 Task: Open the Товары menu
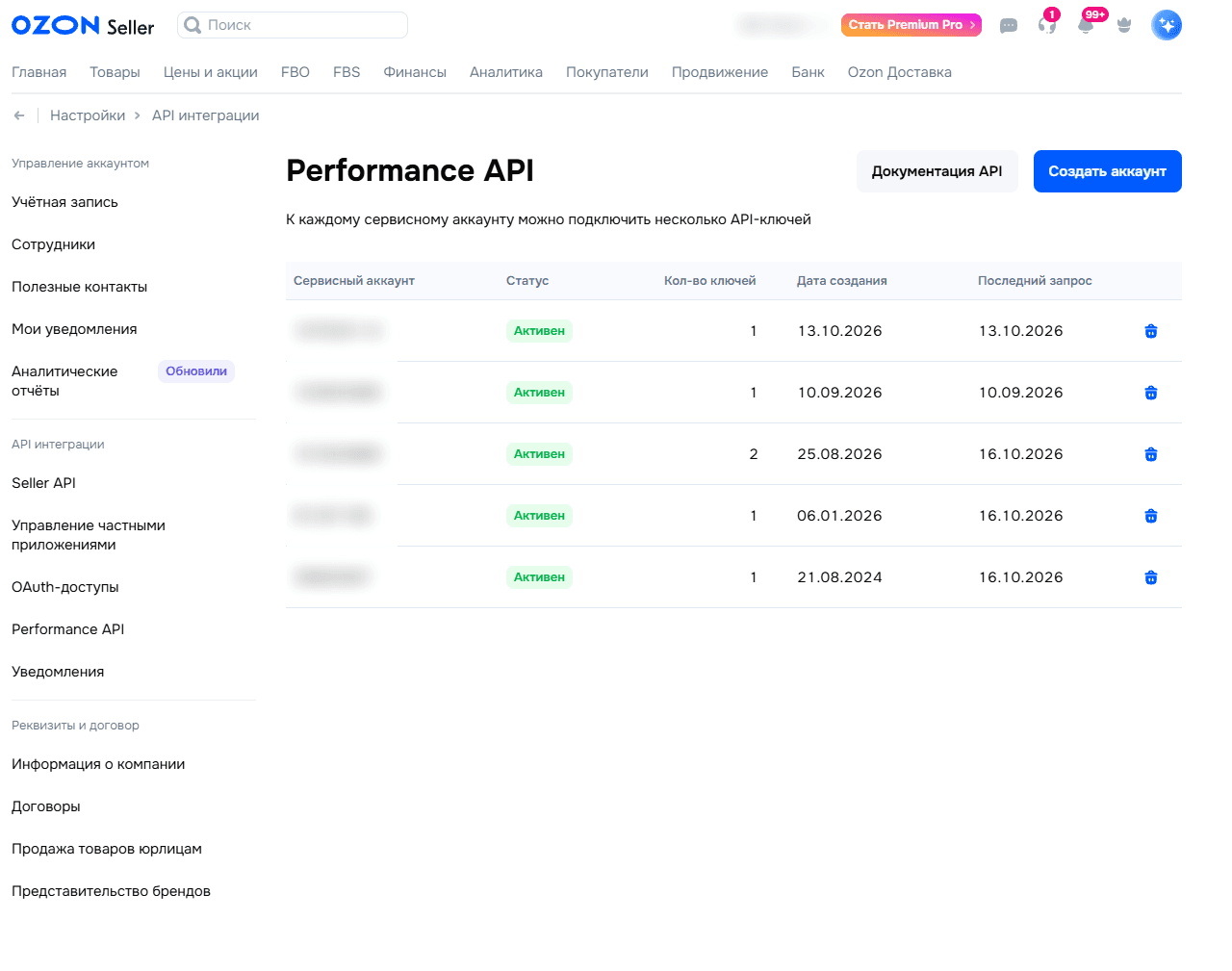pyautogui.click(x=115, y=72)
